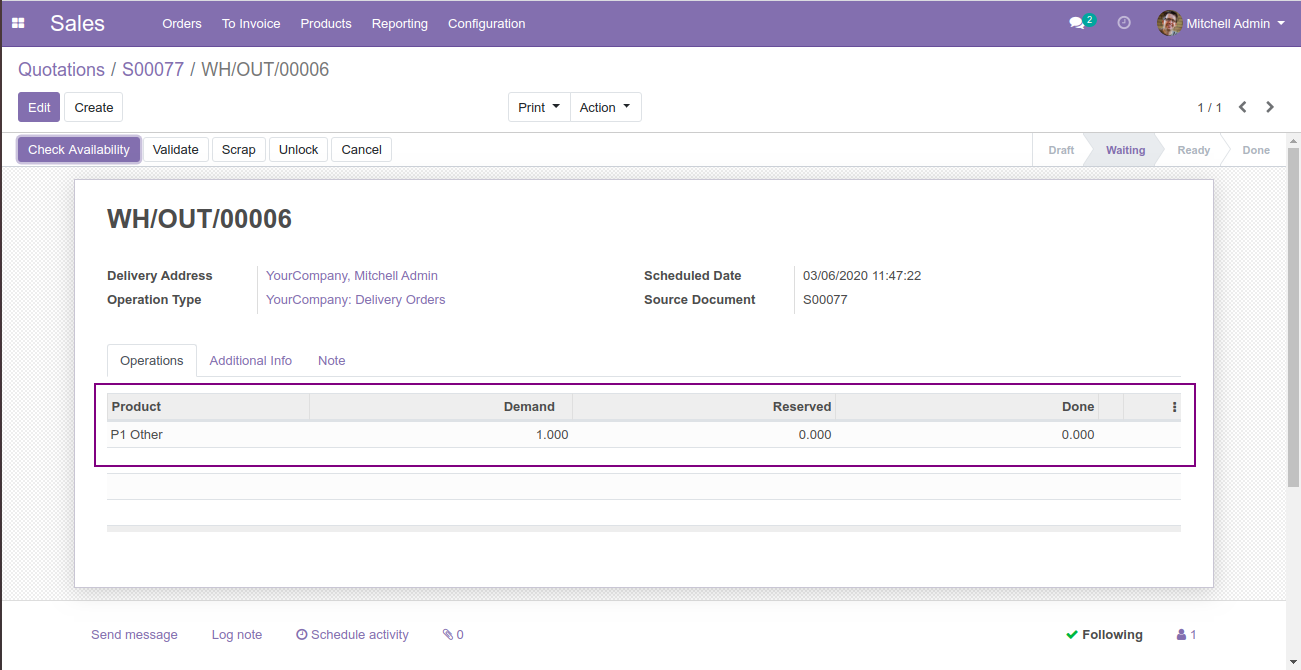Open Reporting menu
Image resolution: width=1301 pixels, height=670 pixels.
click(399, 23)
